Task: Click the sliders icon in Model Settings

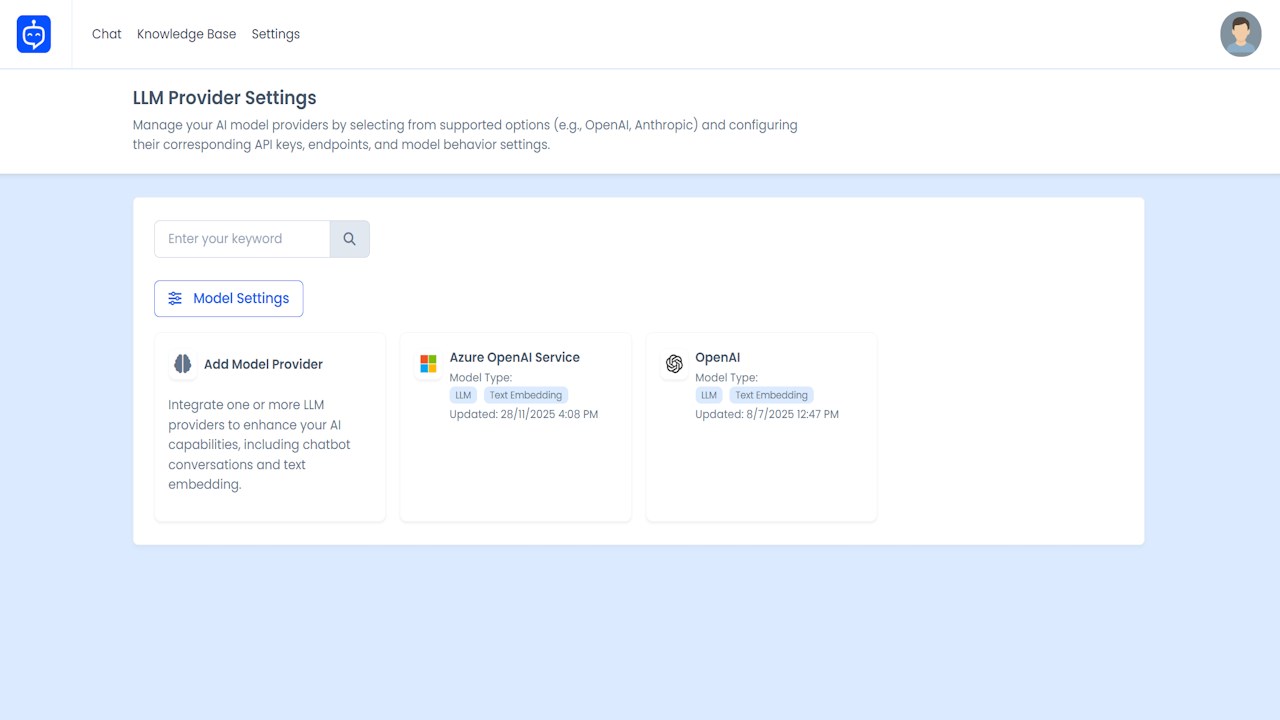Action: (x=175, y=298)
